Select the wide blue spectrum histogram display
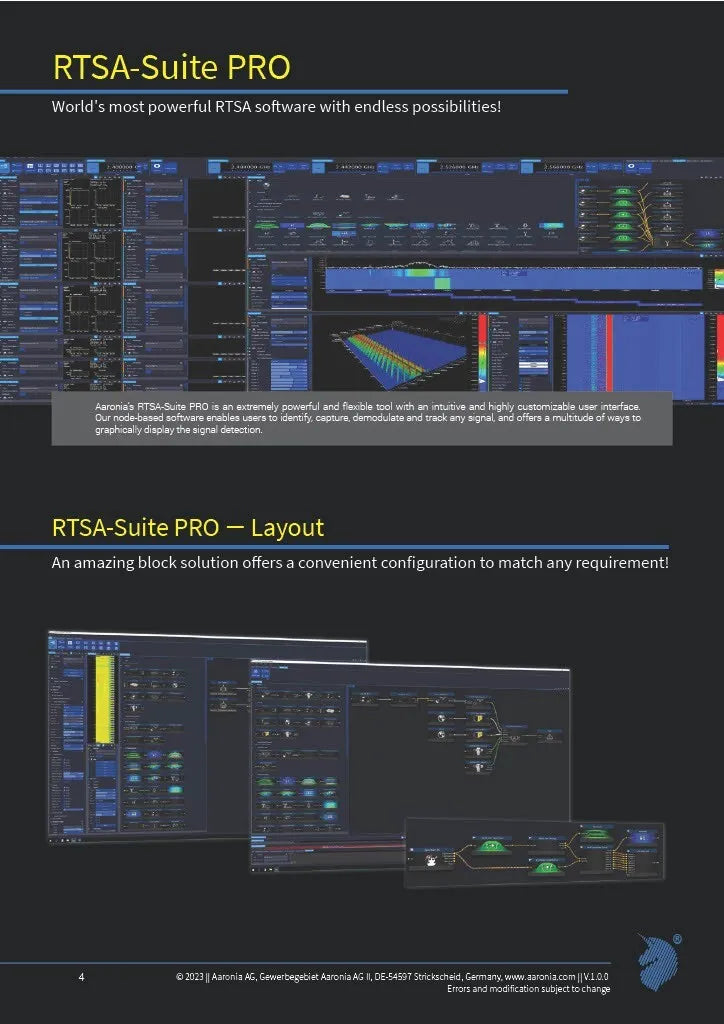Viewport: 724px width, 1024px height. click(512, 279)
